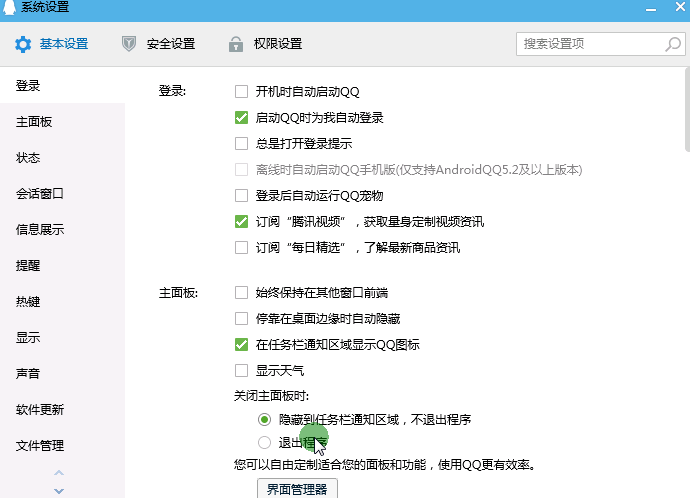Minimize the 系统设置 window
This screenshot has width=690, height=498.
point(651,9)
